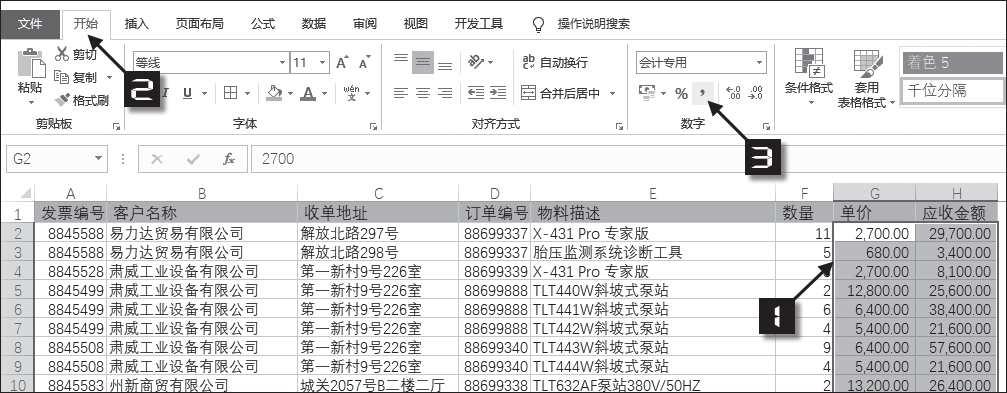Switch to the 审阅 tab
This screenshot has height=393, width=1007.
point(365,24)
